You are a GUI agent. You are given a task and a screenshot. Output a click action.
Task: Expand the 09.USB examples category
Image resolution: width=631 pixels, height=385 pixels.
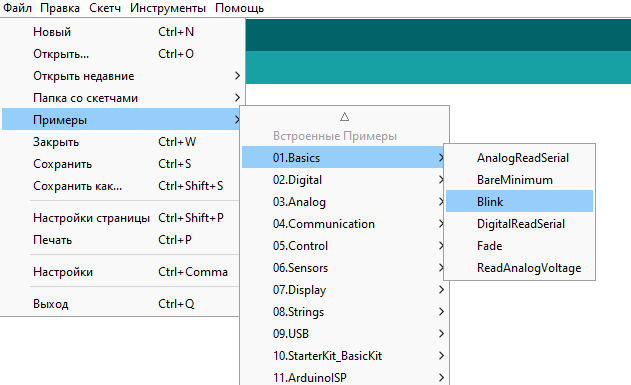point(344,334)
